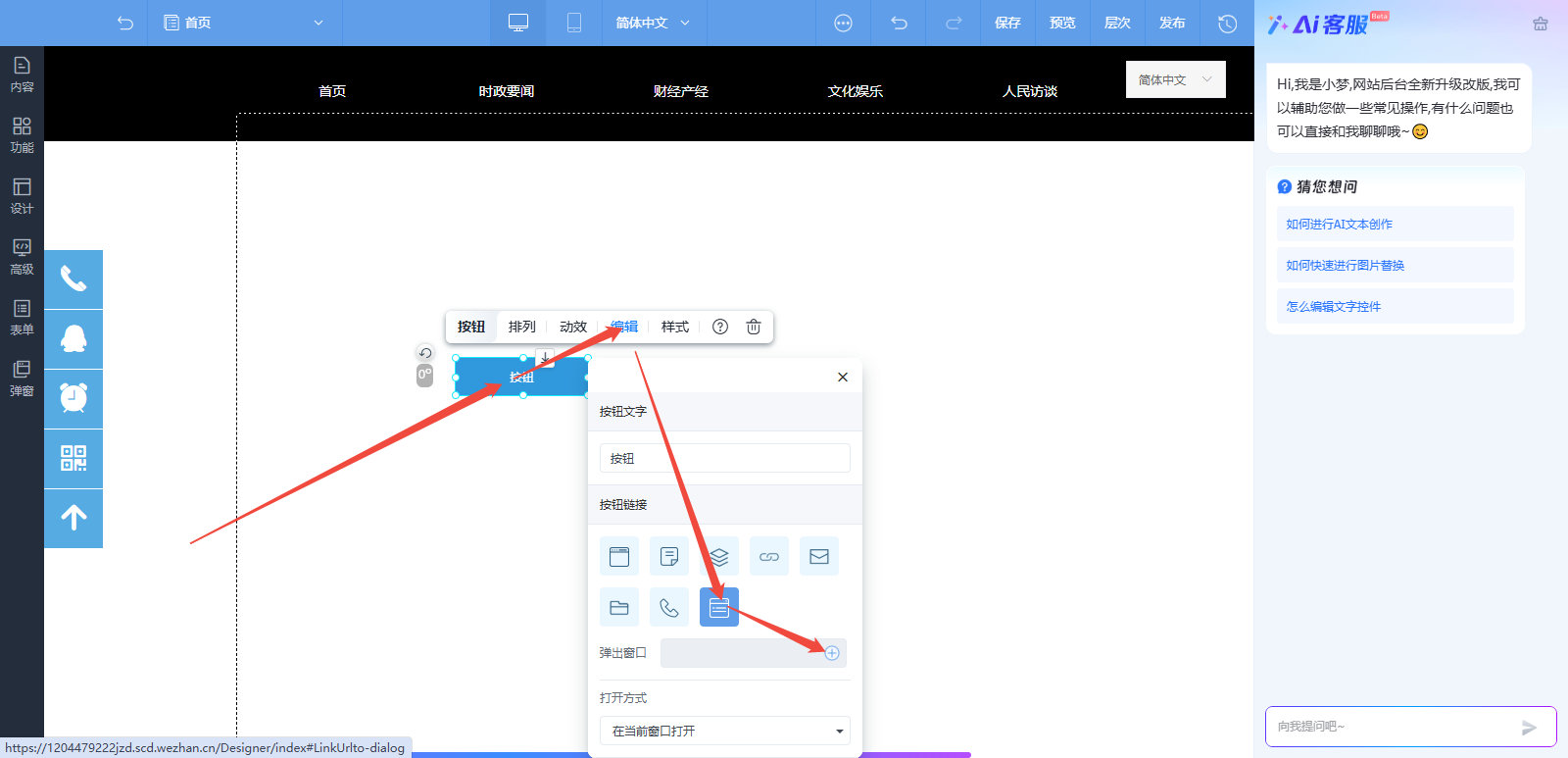Click the 弹出窗口 popup selection field

pyautogui.click(x=754, y=653)
